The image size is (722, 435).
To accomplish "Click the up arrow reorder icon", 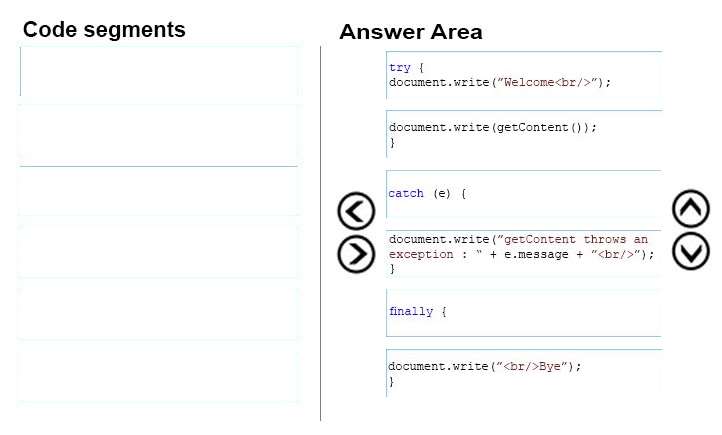I will point(691,209).
